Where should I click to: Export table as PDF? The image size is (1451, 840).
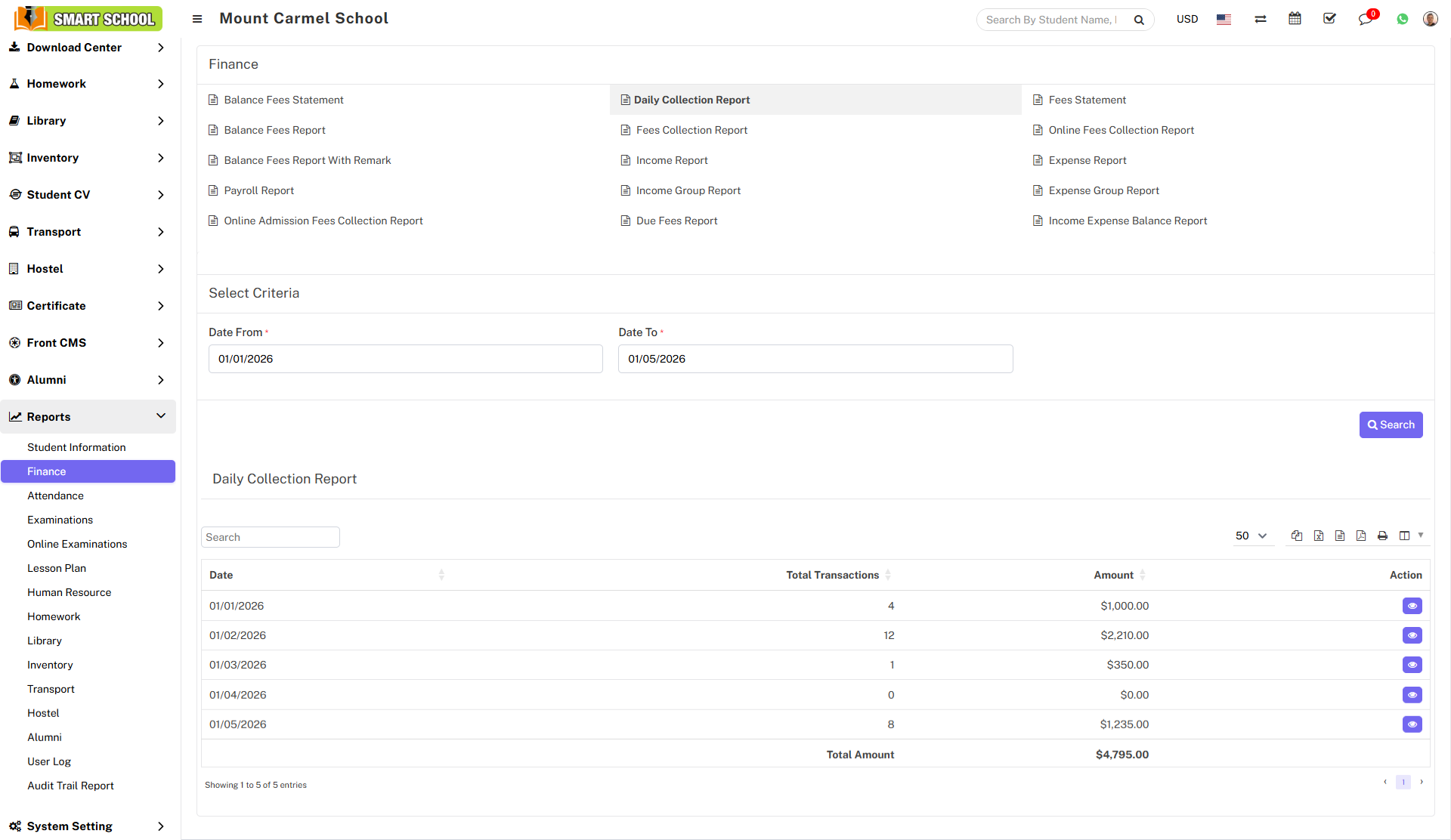point(1360,536)
